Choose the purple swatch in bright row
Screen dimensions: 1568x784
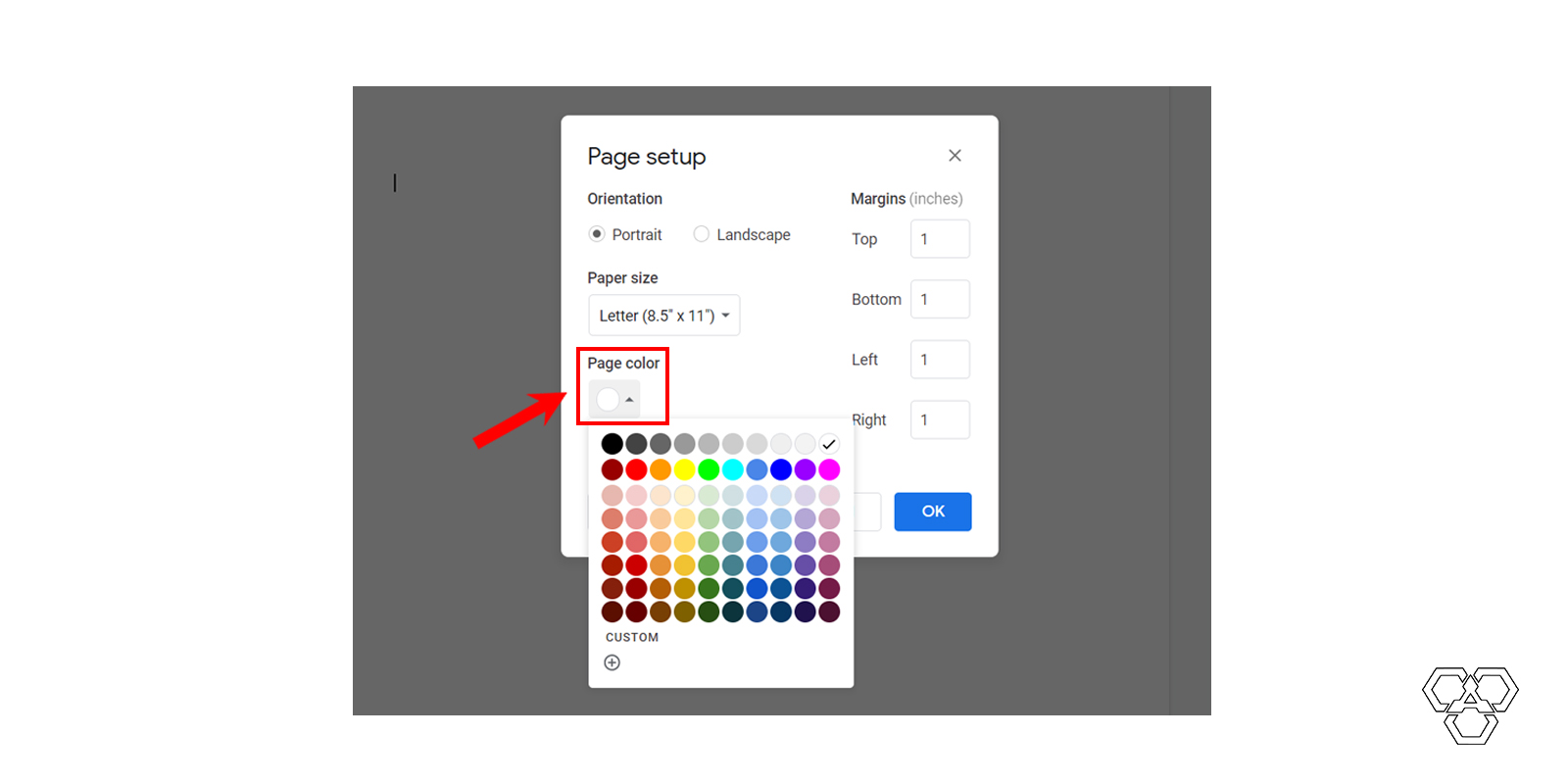[x=806, y=469]
